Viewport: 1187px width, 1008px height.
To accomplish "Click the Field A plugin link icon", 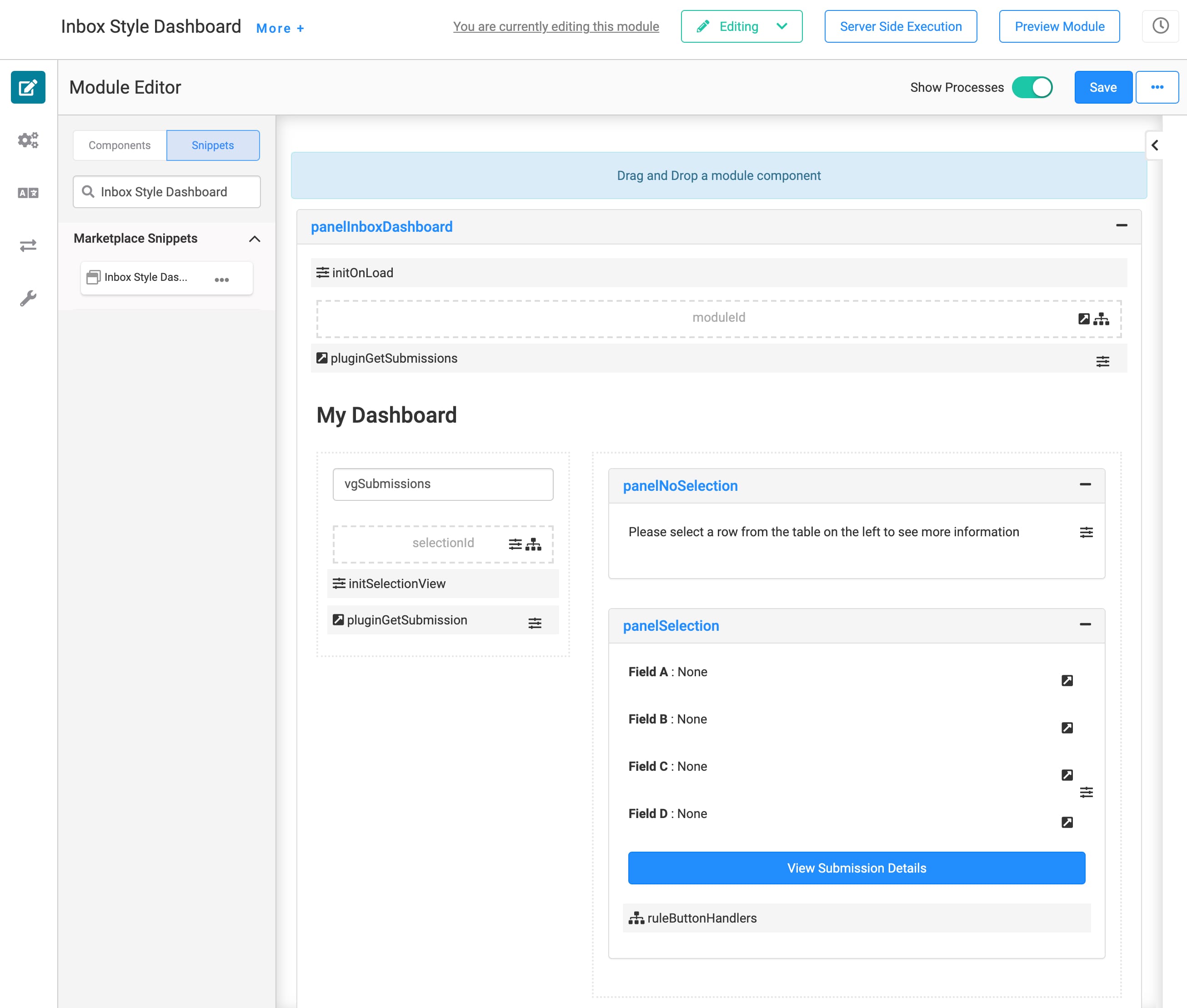I will click(x=1067, y=681).
